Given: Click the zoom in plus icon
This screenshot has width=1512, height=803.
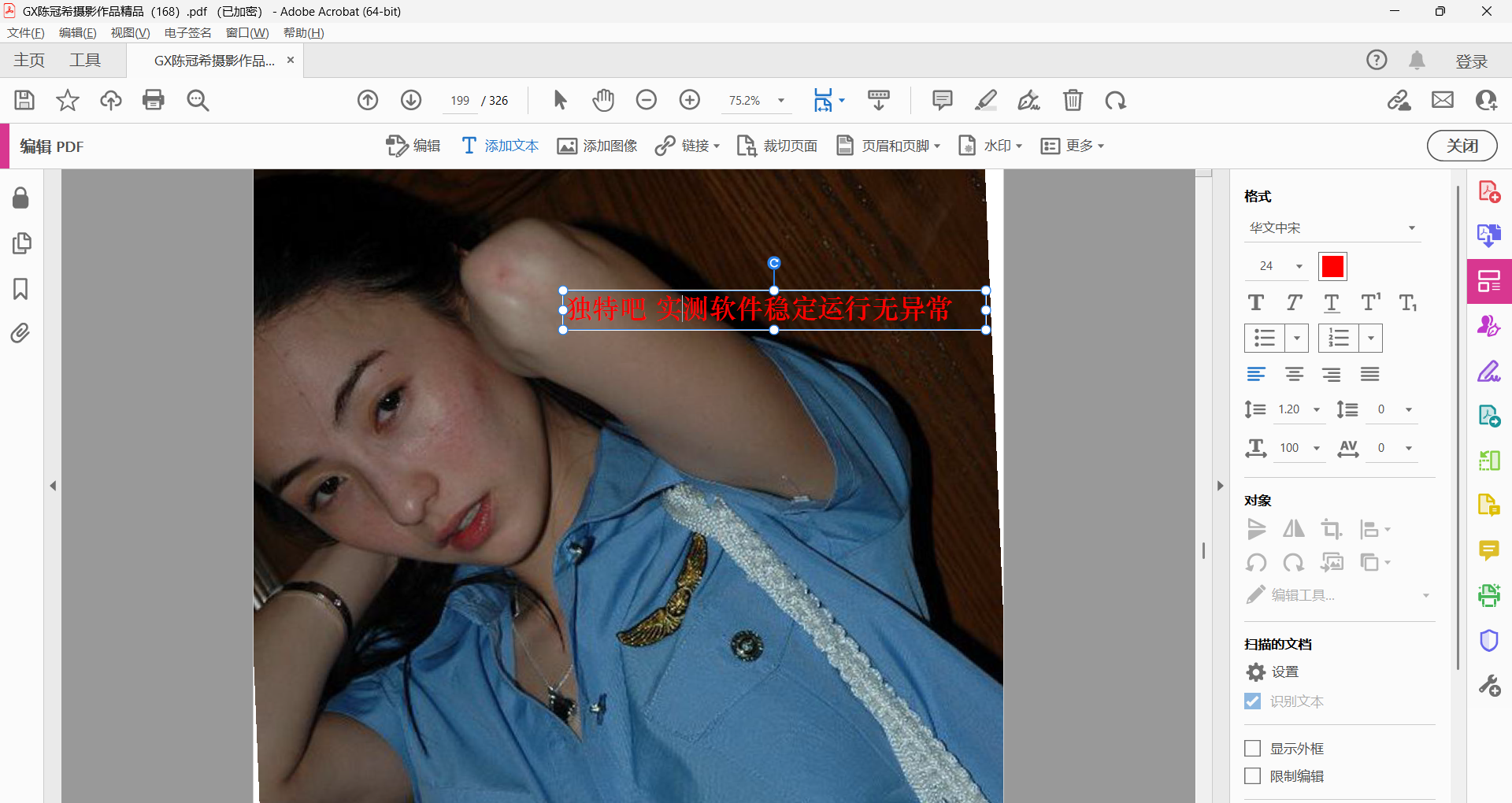Looking at the screenshot, I should (690, 100).
